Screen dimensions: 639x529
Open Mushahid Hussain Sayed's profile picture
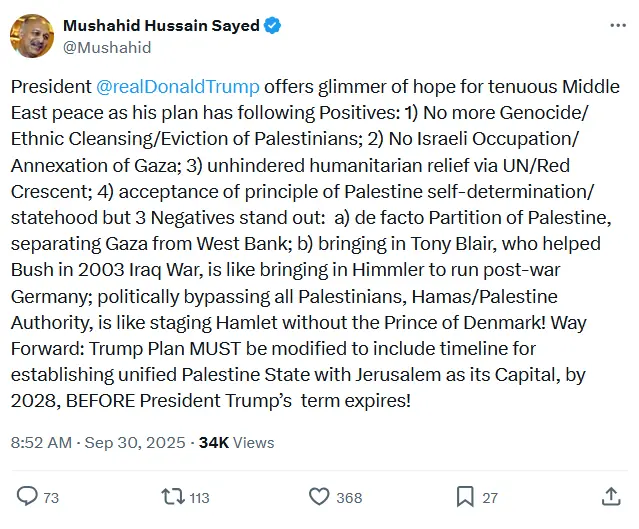coord(32,36)
